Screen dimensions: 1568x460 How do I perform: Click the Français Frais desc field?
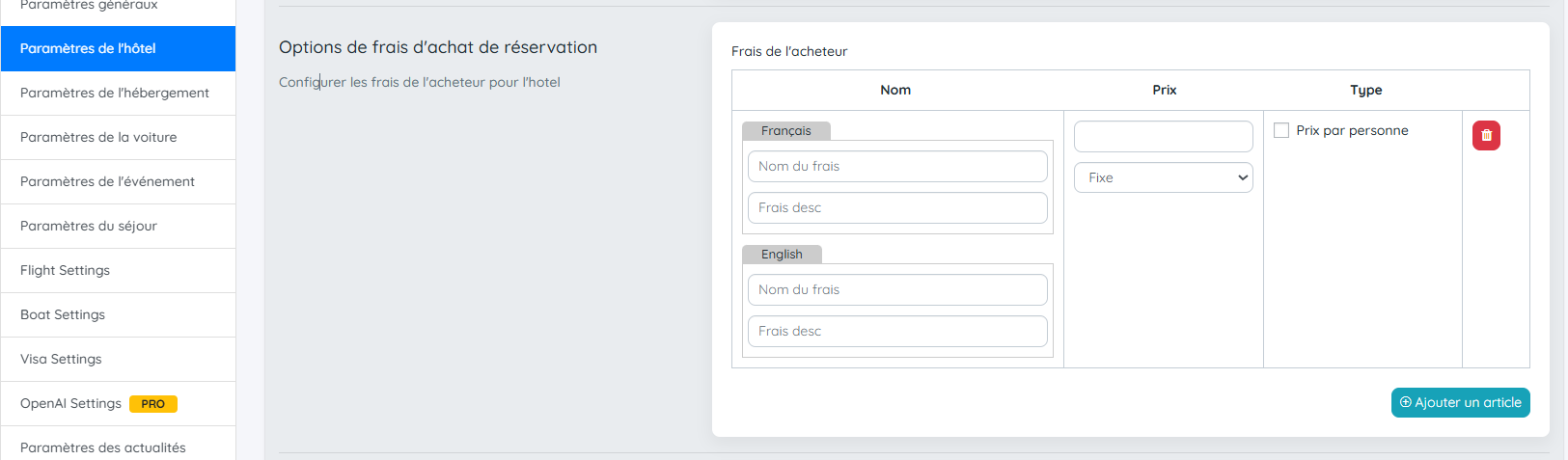[897, 207]
